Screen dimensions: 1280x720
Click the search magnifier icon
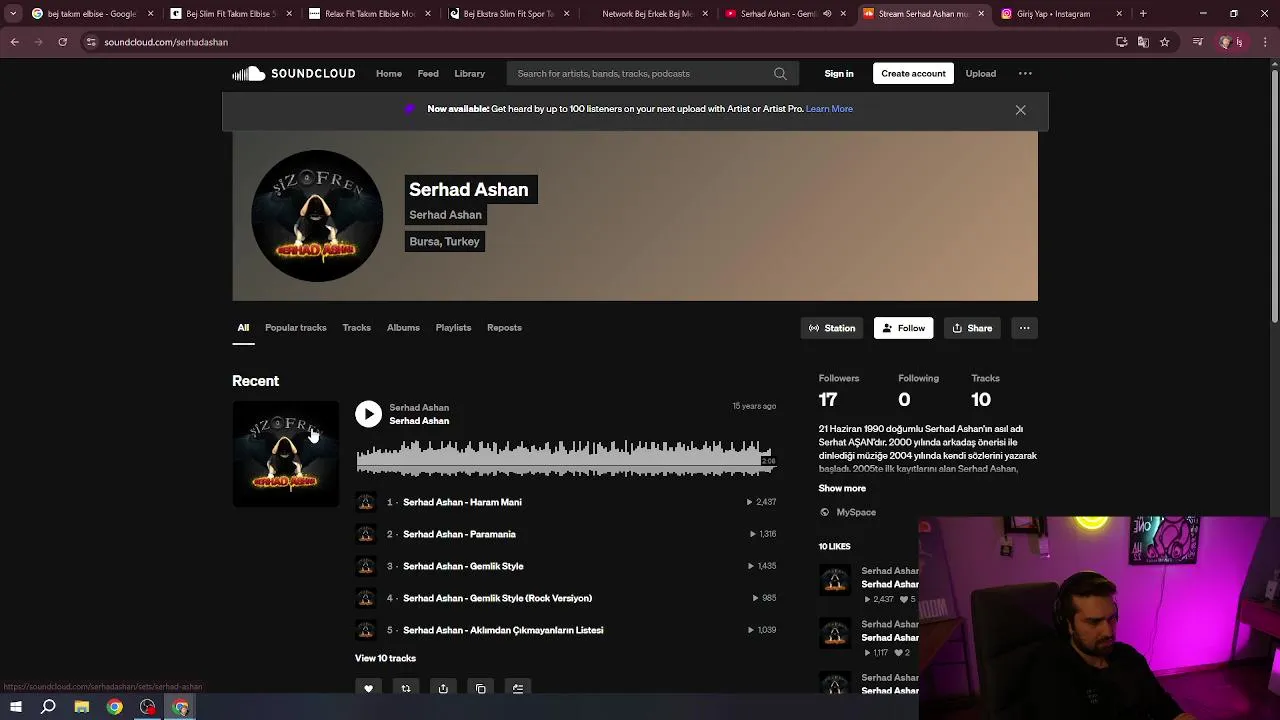(x=780, y=73)
